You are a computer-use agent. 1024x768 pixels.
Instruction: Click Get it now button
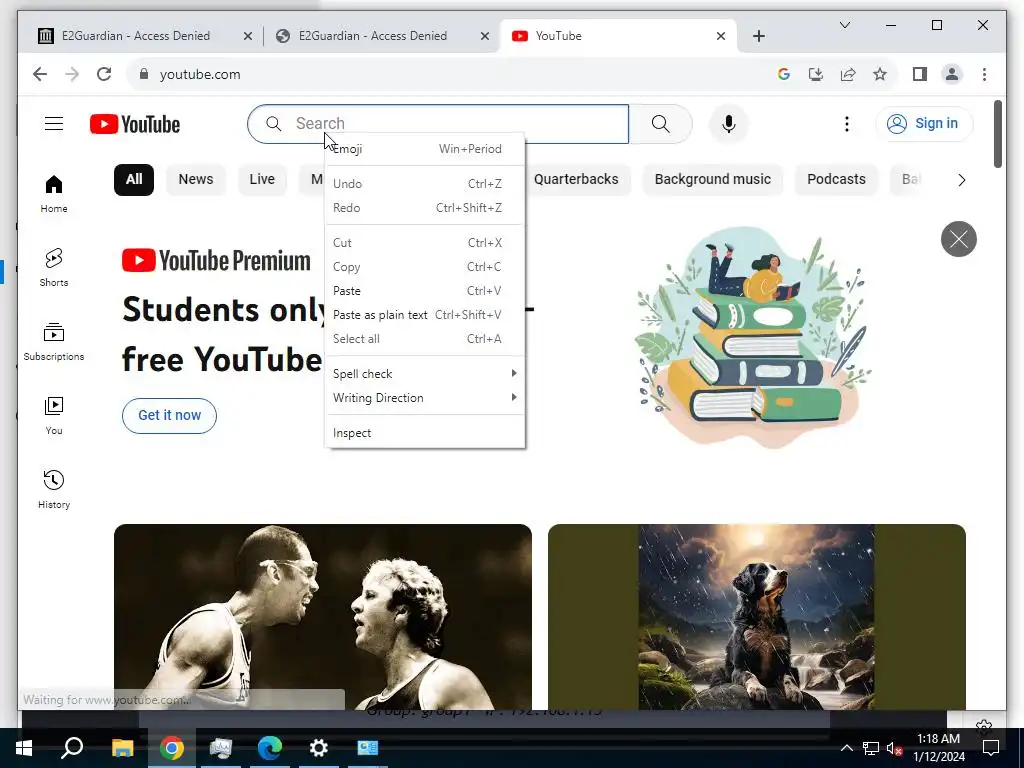click(169, 415)
